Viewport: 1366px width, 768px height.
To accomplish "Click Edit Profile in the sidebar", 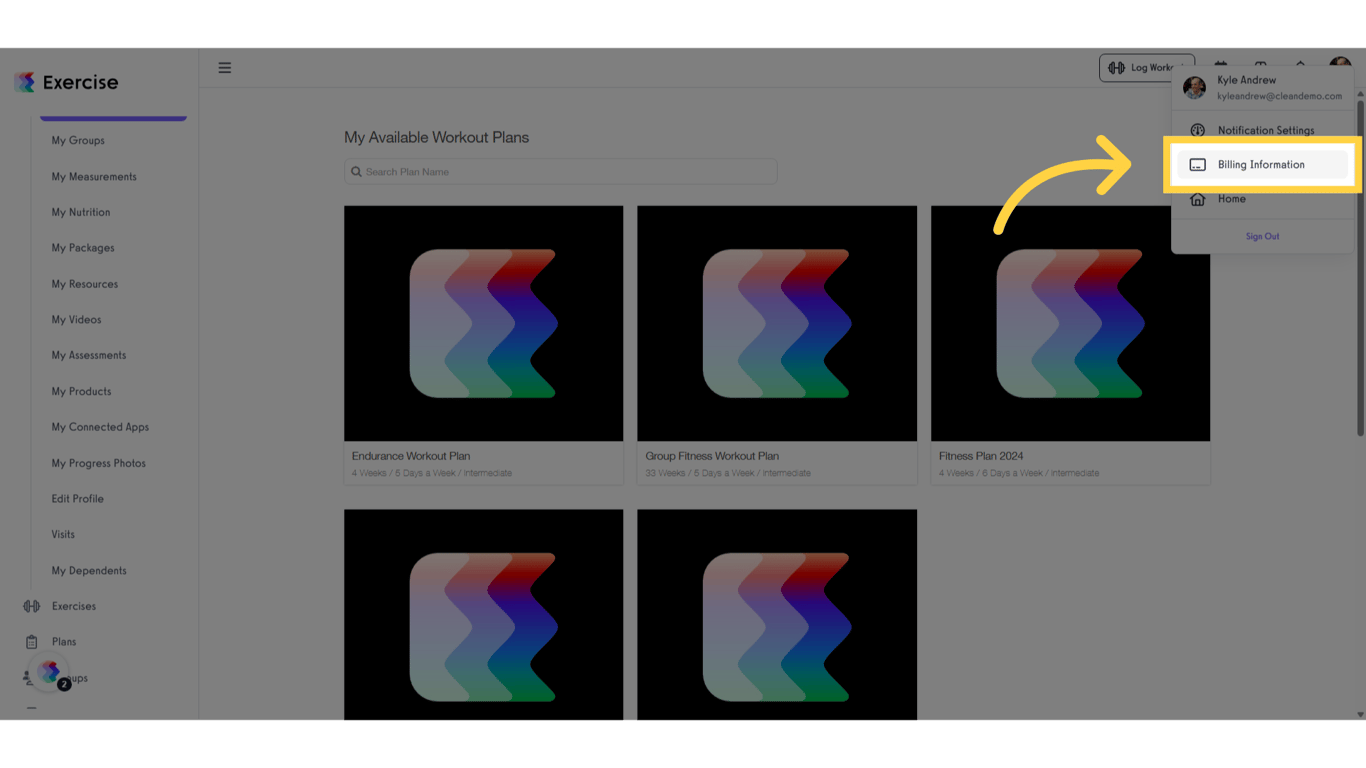I will (78, 499).
